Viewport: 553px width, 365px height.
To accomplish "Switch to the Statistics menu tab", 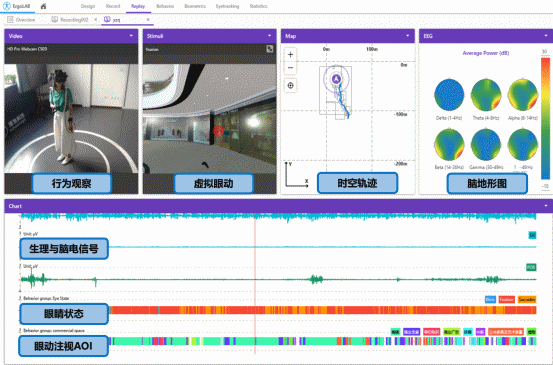I will tap(258, 6).
